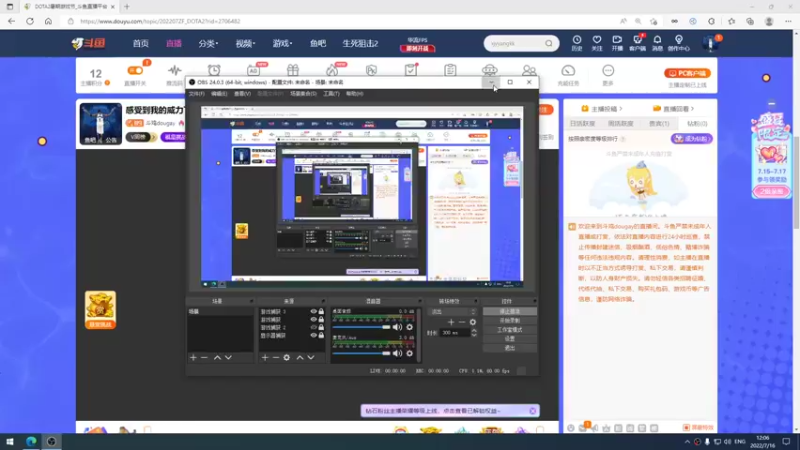Open transition properties with the gear icon
The image size is (800, 450).
pyautogui.click(x=472, y=322)
